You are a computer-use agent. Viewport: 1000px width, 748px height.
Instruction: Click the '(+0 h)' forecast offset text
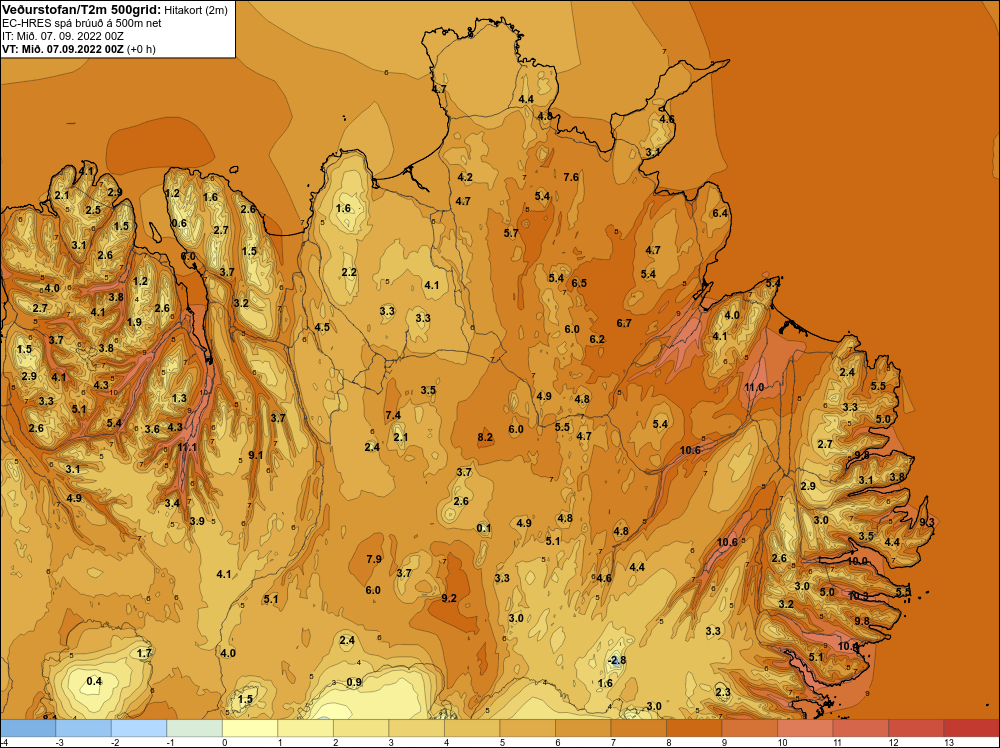[x=141, y=49]
